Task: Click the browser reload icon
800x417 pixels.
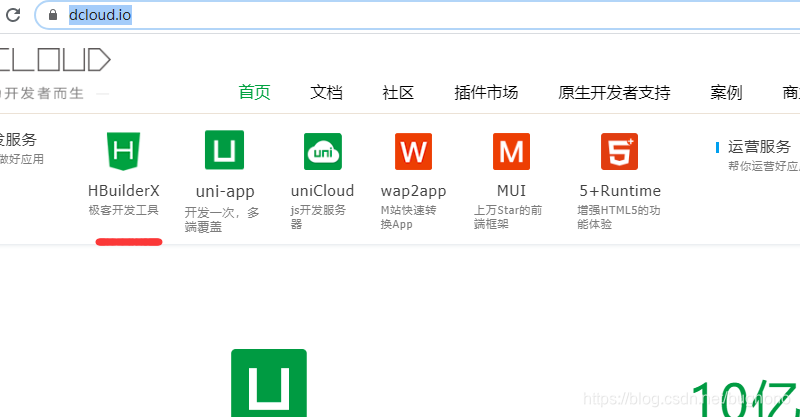Action: pos(13,15)
